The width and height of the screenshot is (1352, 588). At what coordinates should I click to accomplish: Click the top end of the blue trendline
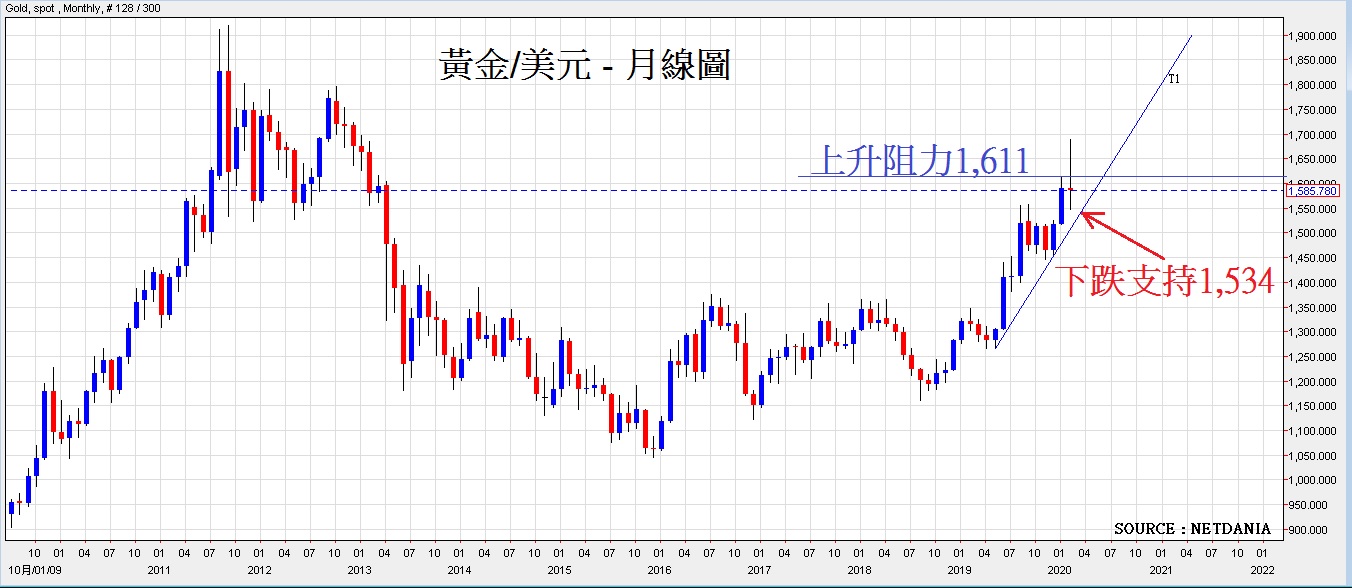tap(1191, 37)
